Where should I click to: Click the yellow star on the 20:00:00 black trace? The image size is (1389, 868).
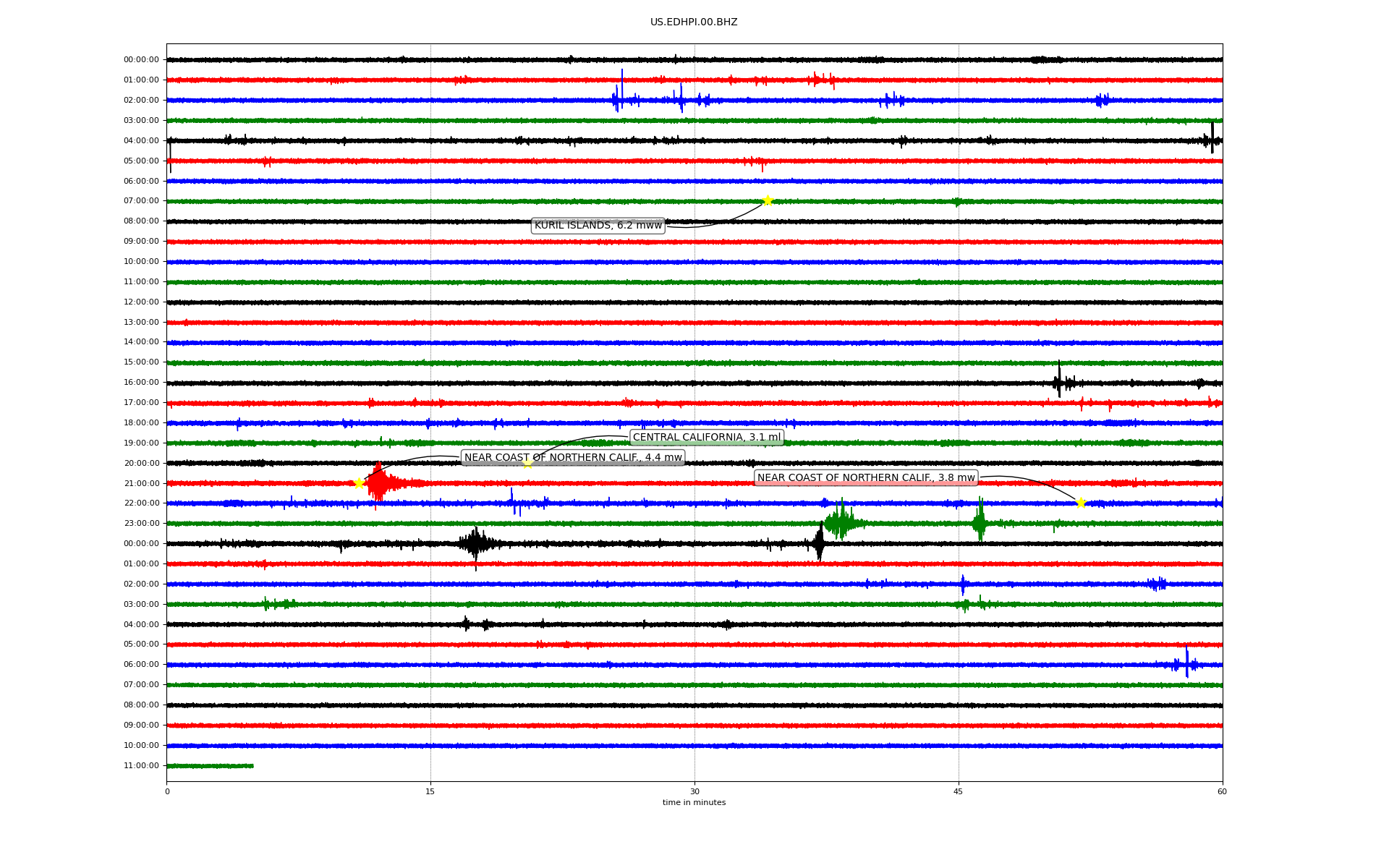click(x=527, y=463)
